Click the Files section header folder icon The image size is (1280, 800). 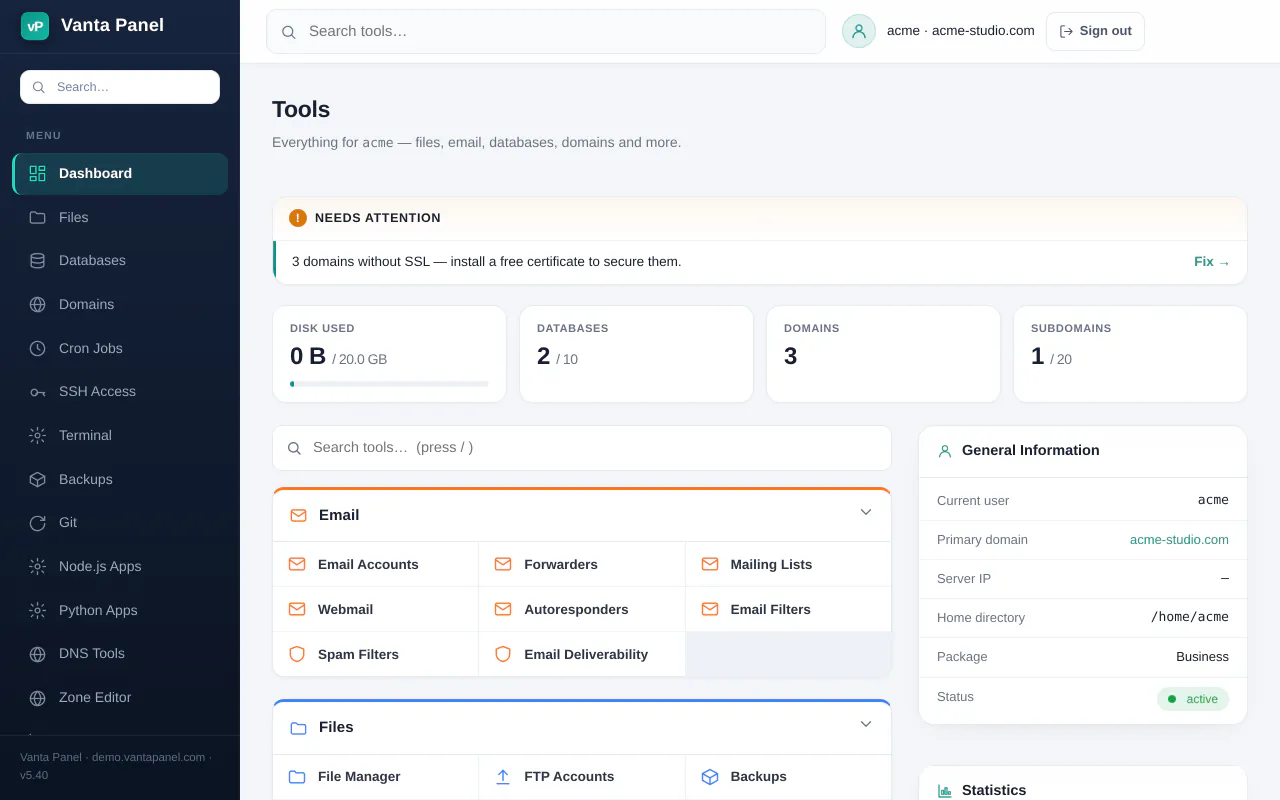298,728
